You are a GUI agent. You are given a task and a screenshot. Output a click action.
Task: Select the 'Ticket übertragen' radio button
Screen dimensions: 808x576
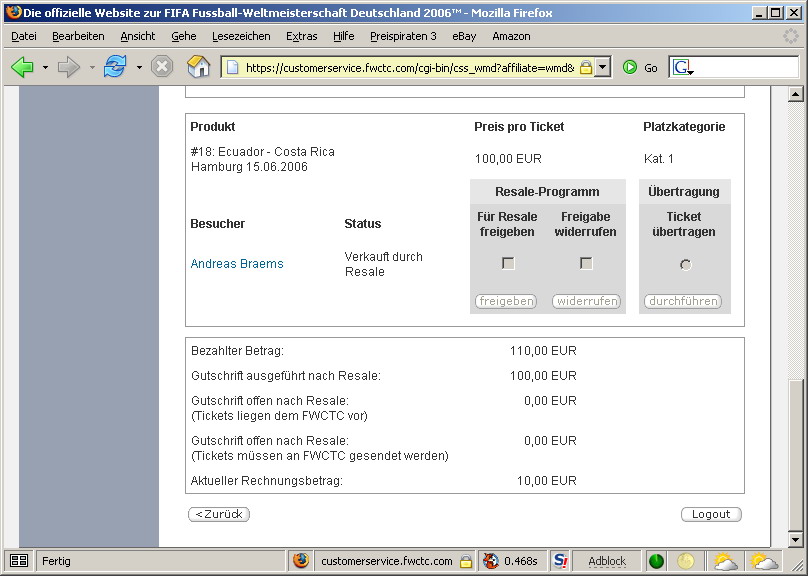tap(685, 265)
